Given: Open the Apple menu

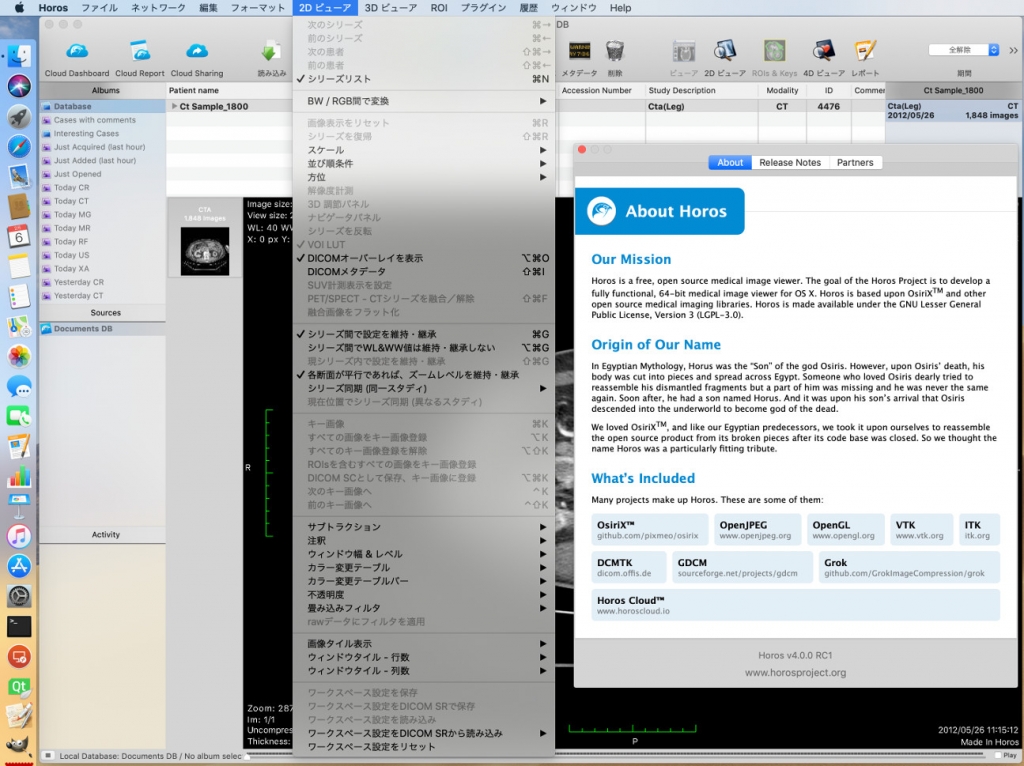Looking at the screenshot, I should [19, 8].
